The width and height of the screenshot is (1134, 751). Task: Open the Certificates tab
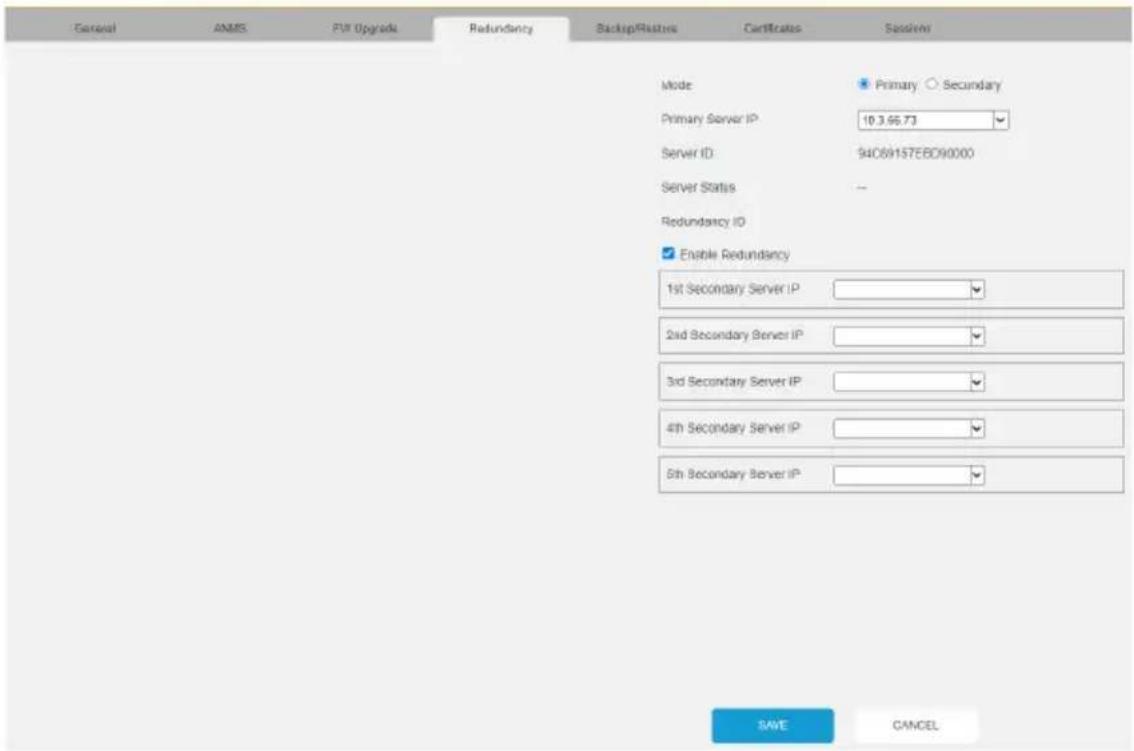point(772,28)
